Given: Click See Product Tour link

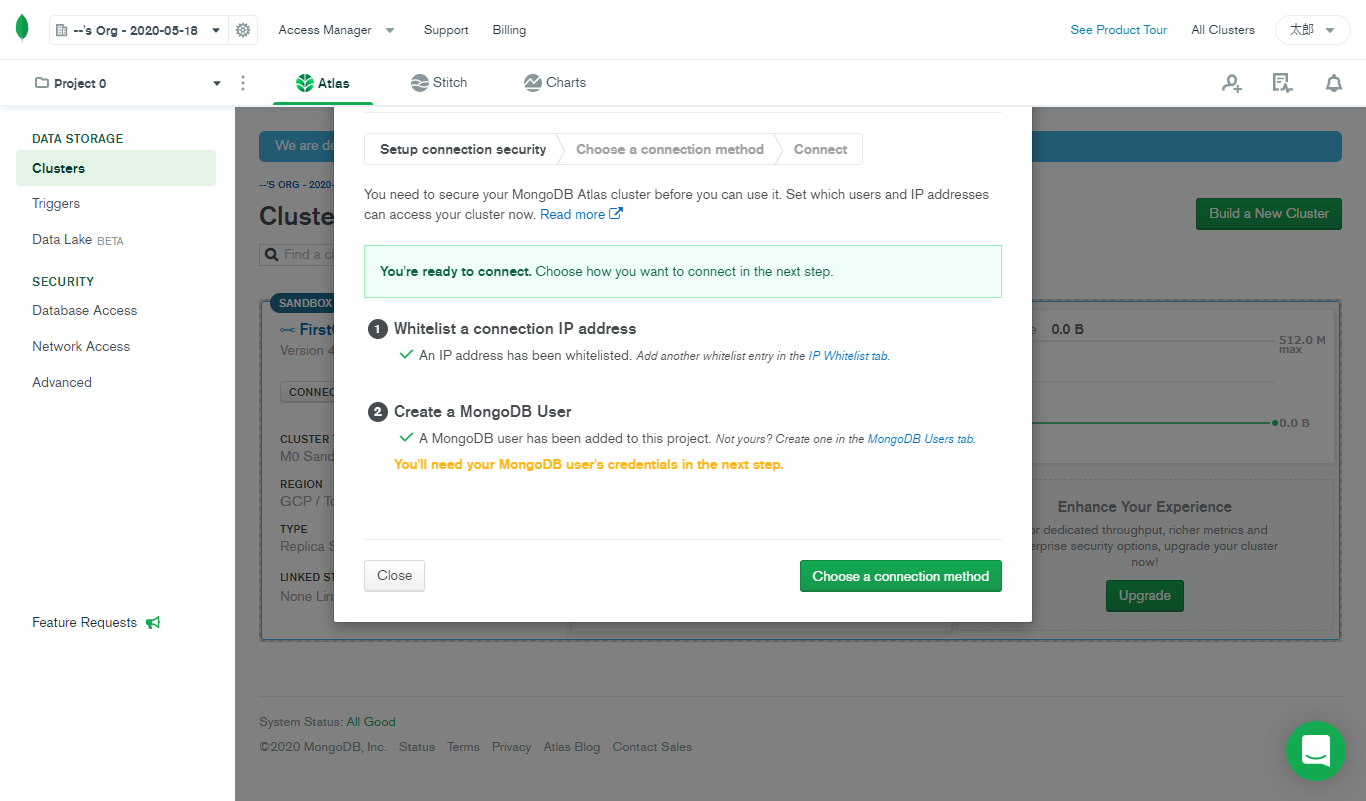Looking at the screenshot, I should (1118, 30).
